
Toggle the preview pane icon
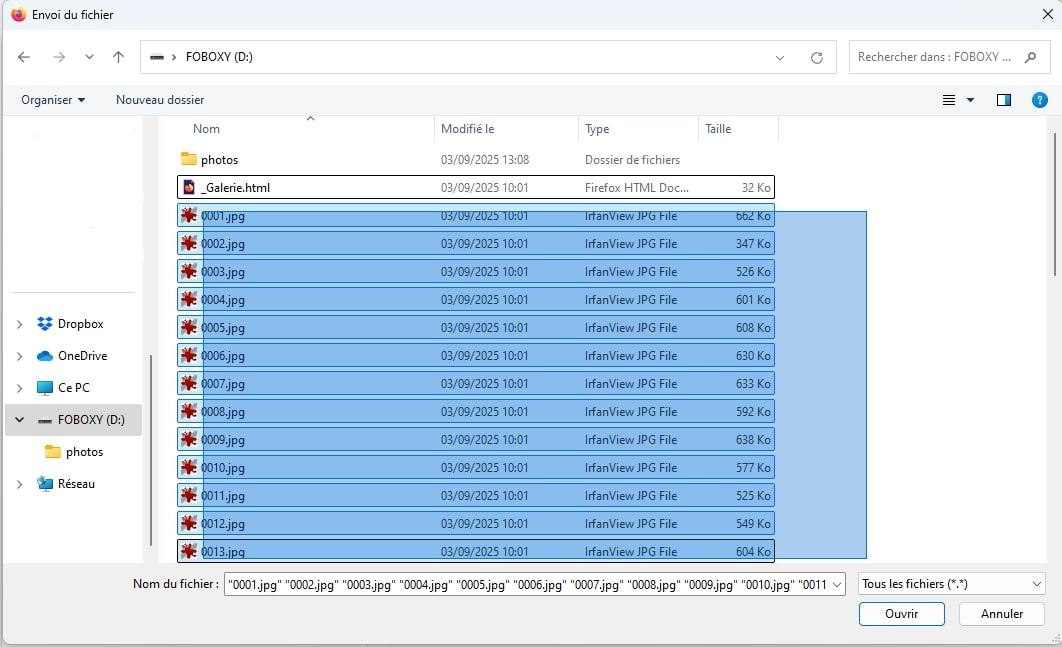point(1004,100)
